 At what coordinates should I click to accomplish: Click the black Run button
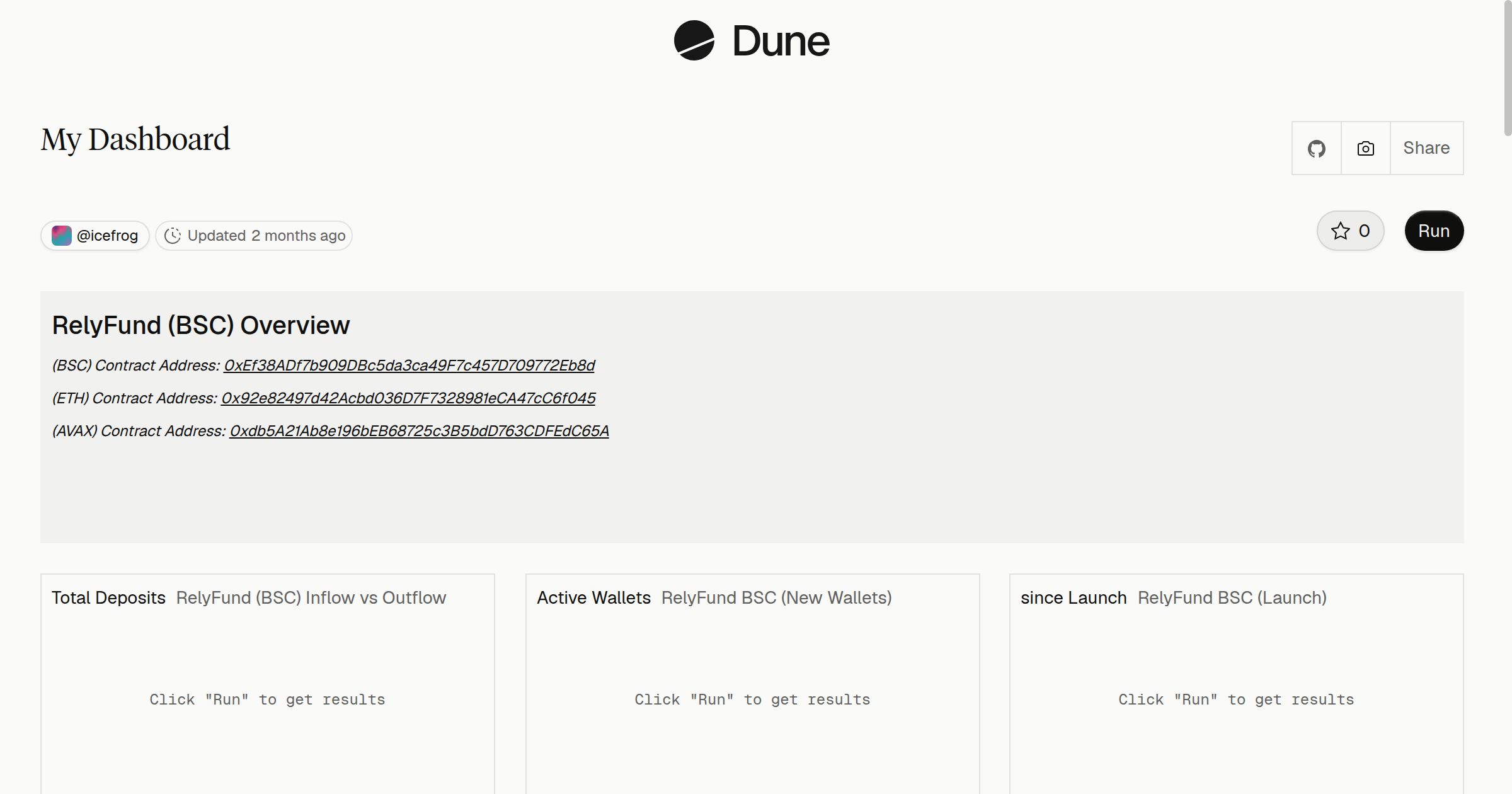point(1434,231)
